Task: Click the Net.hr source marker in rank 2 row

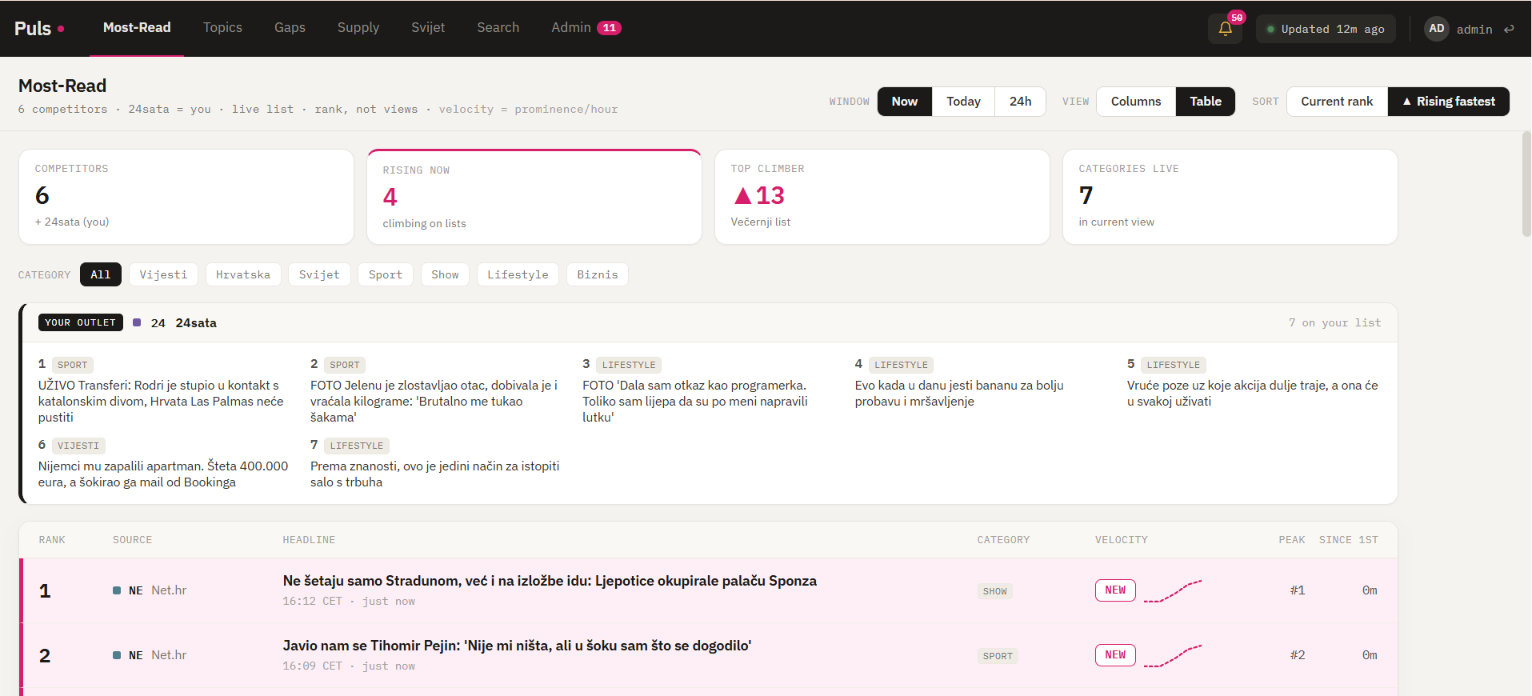Action: point(117,655)
